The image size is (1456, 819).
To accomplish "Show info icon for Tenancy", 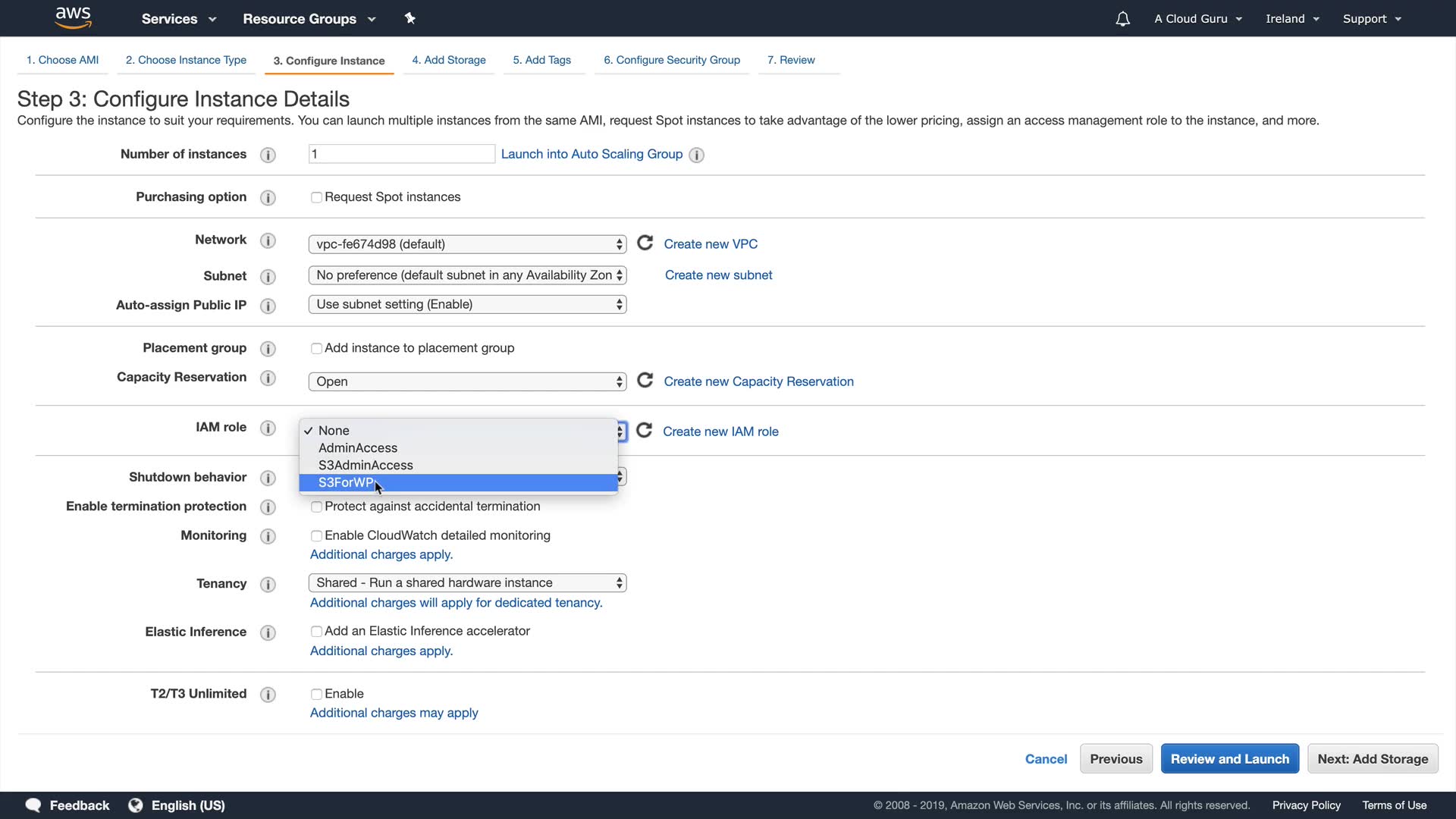I will pyautogui.click(x=268, y=584).
